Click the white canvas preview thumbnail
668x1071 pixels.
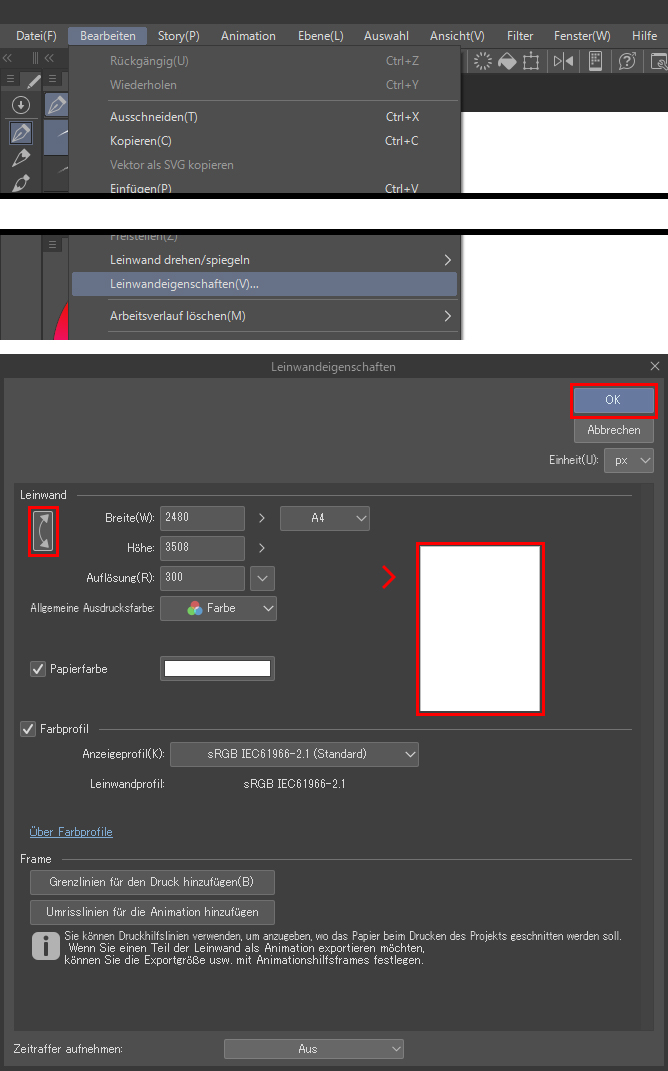pos(479,629)
